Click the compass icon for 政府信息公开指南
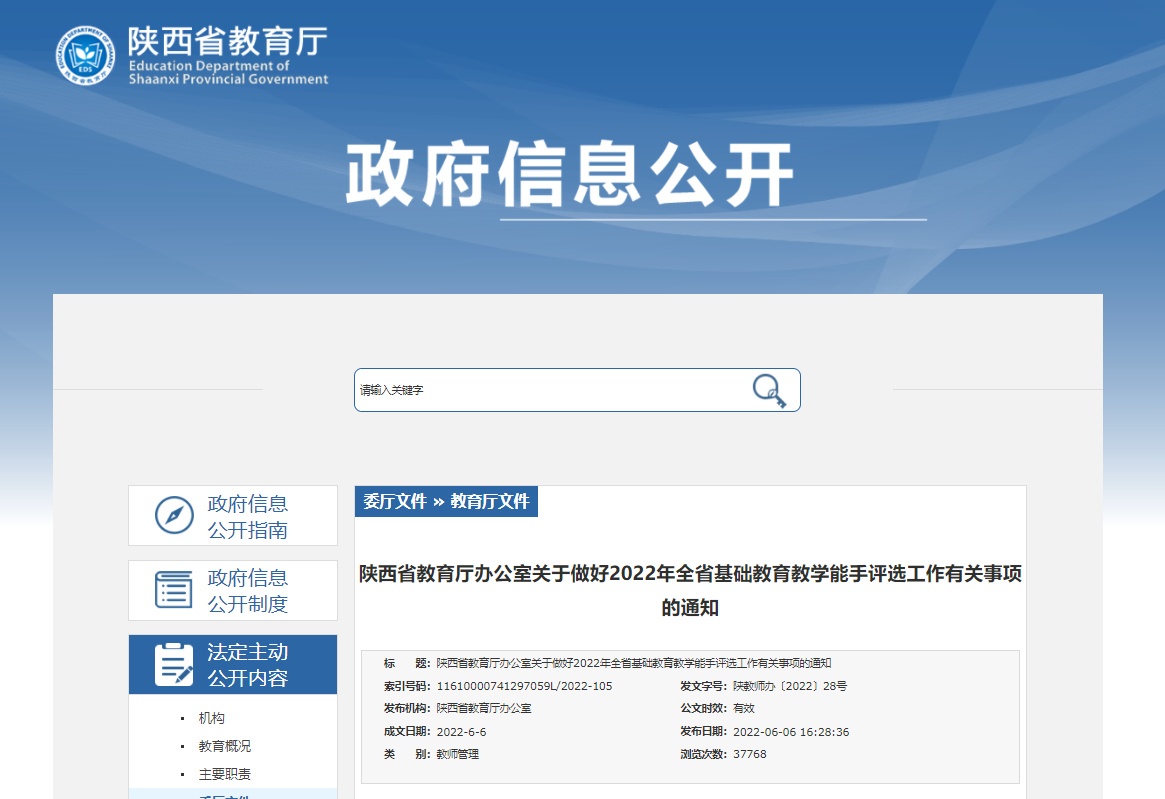This screenshot has height=799, width=1165. pyautogui.click(x=175, y=515)
